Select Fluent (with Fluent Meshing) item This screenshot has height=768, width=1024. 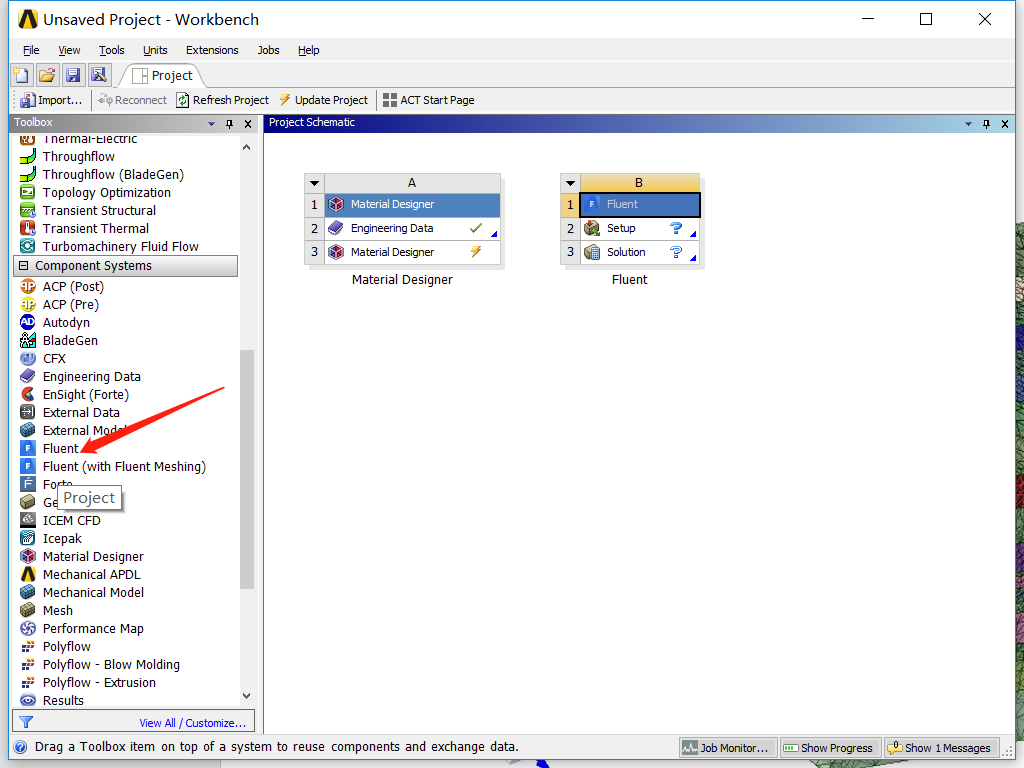pyautogui.click(x=124, y=466)
